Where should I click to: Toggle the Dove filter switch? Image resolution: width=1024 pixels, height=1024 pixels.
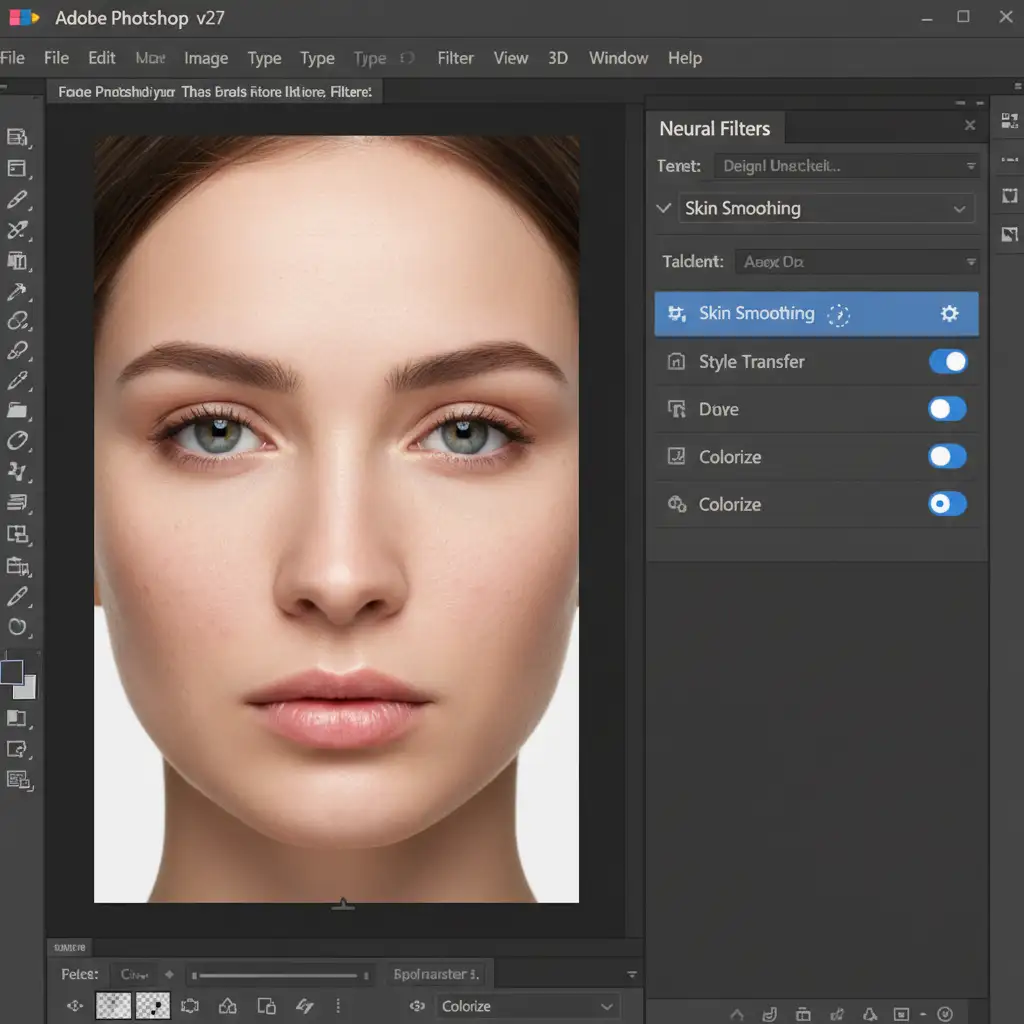(947, 409)
